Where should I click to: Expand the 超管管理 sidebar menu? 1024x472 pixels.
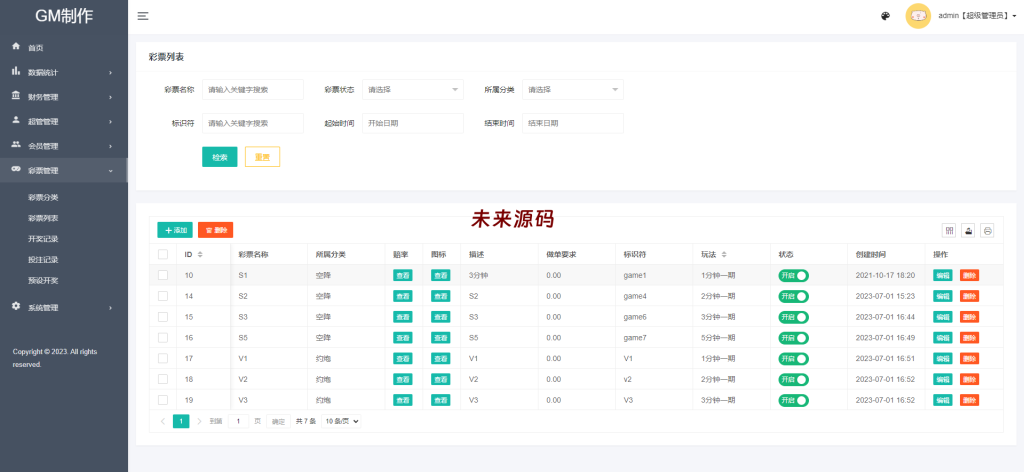[63, 121]
